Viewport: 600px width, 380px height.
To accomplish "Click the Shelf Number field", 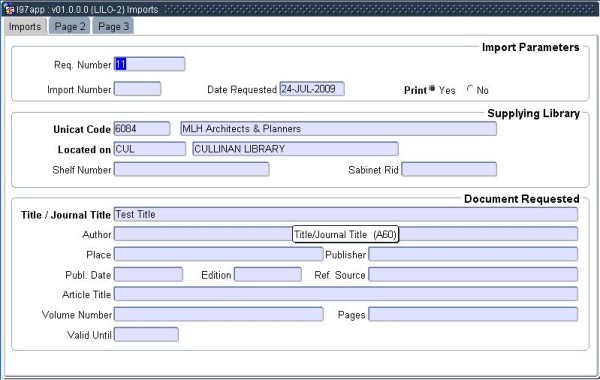I will pyautogui.click(x=192, y=169).
